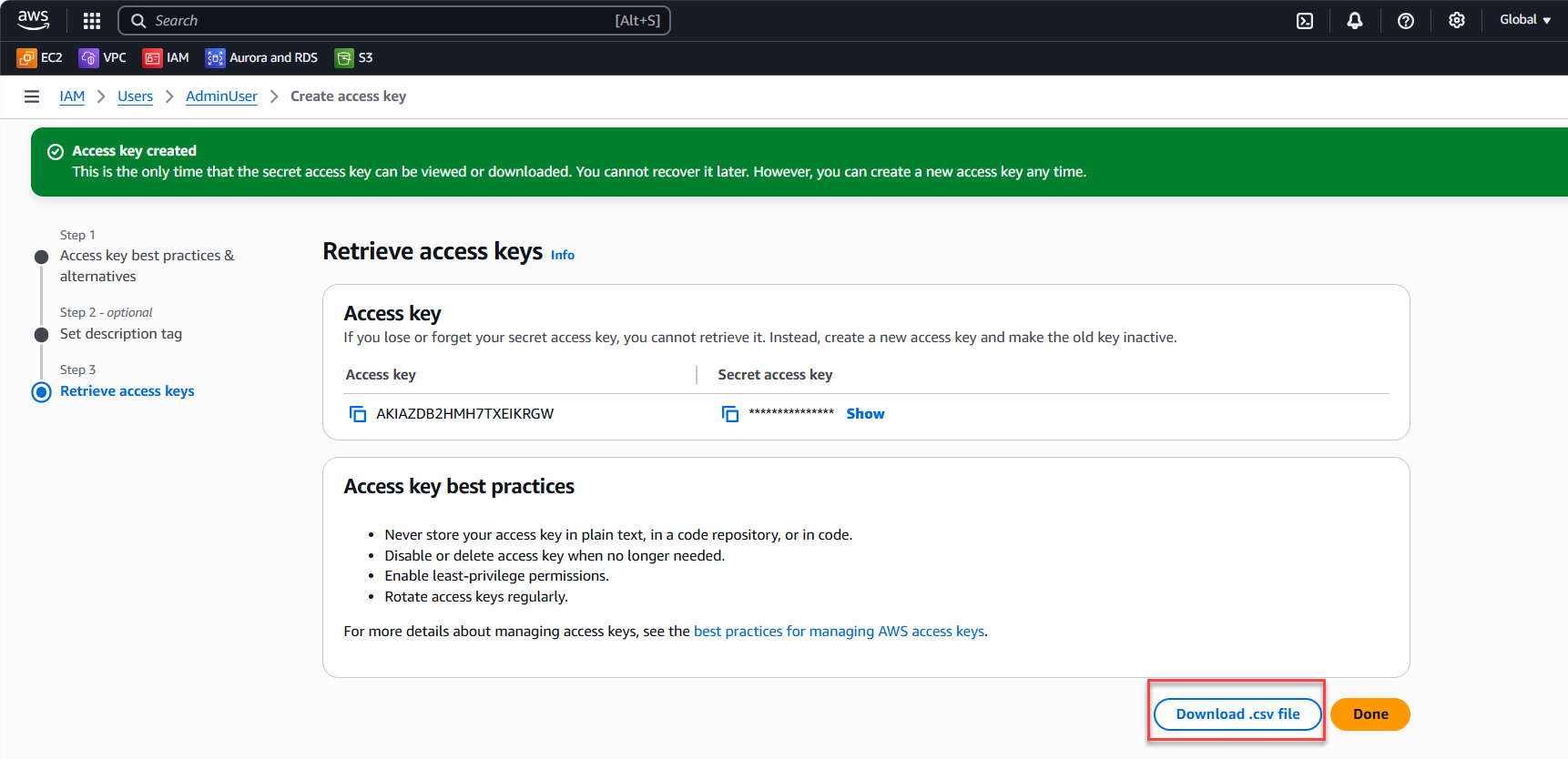Toggle the side navigation hamburger menu
Viewport: 1568px width, 759px height.
point(32,96)
